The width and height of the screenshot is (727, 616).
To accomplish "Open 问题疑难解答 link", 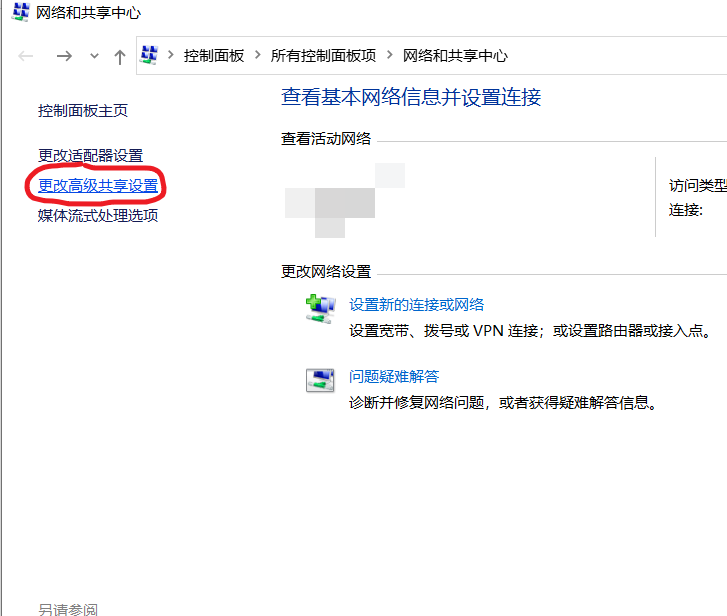I will [394, 376].
